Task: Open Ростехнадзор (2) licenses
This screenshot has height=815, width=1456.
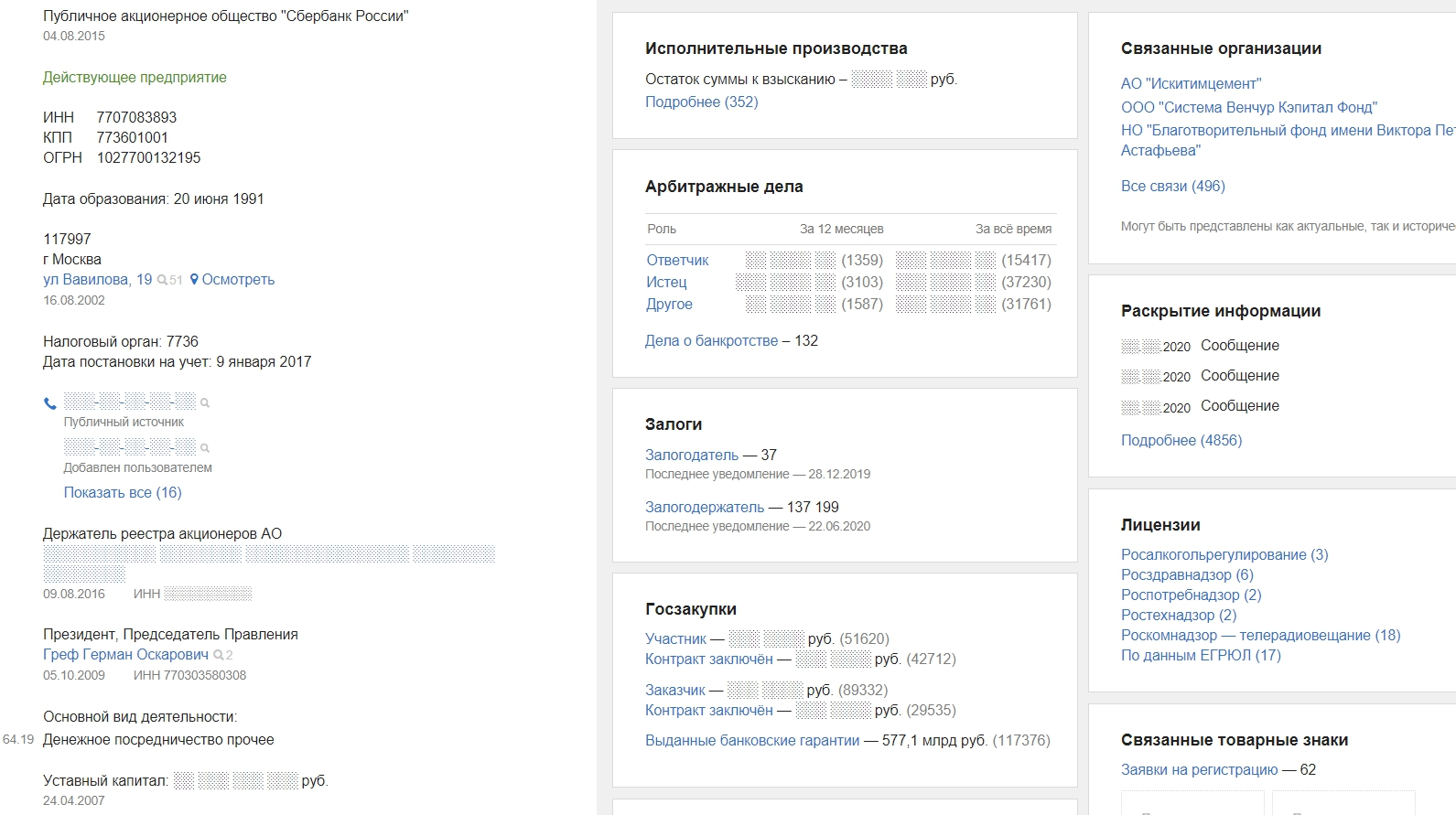Action: (1179, 615)
